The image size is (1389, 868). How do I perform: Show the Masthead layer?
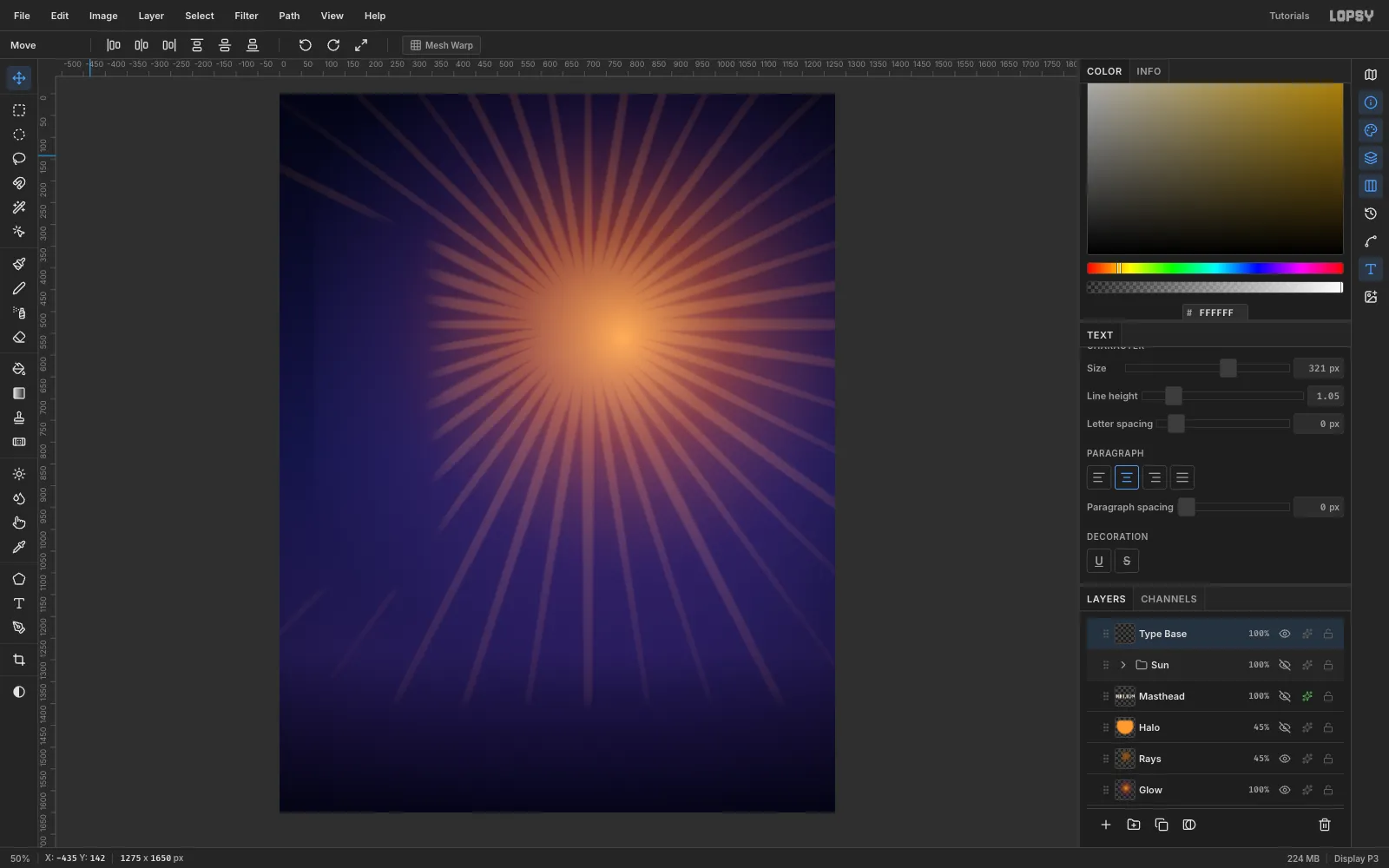[1285, 696]
